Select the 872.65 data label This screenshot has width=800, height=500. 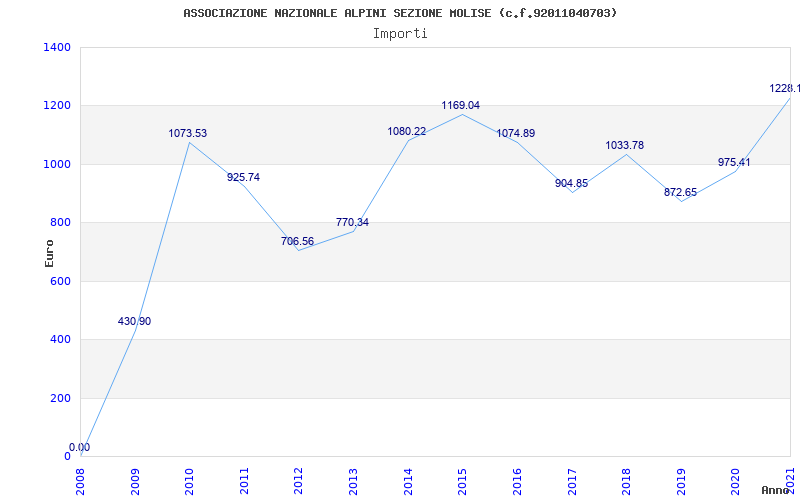tap(680, 193)
